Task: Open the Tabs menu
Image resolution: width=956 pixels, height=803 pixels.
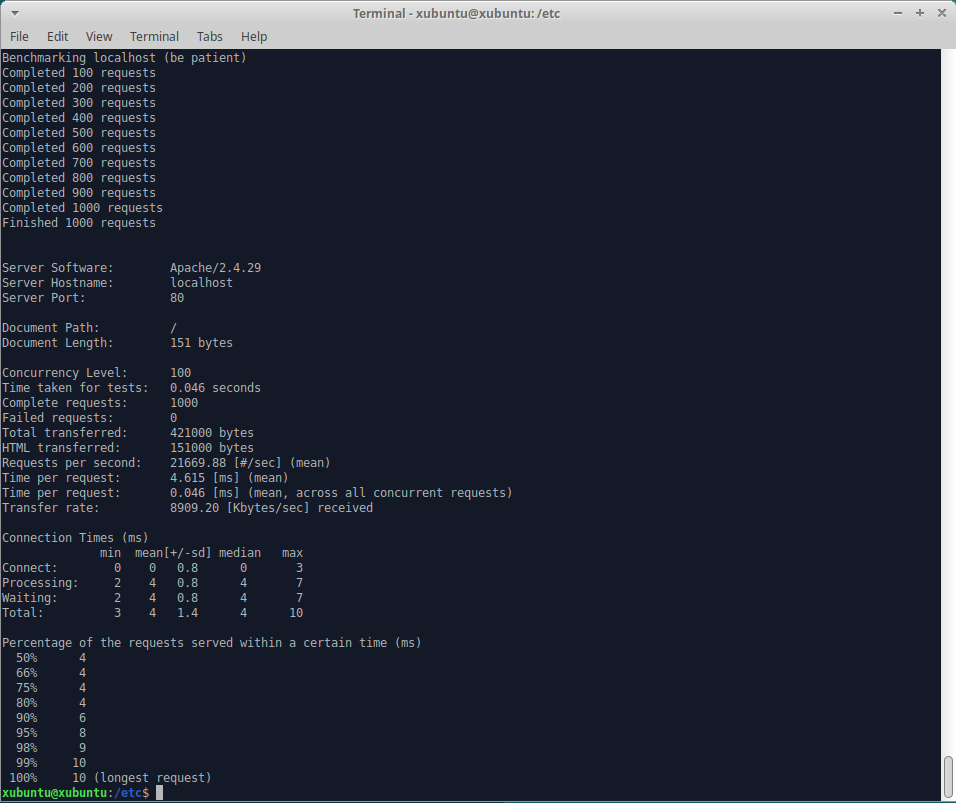Action: coord(210,37)
